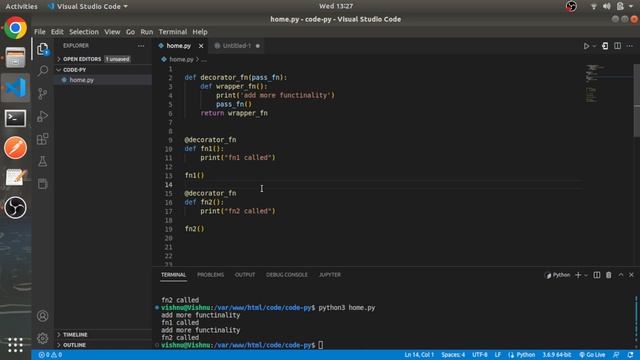Open the Run and Debug view
Screen dimensions: 640x360
[42, 116]
